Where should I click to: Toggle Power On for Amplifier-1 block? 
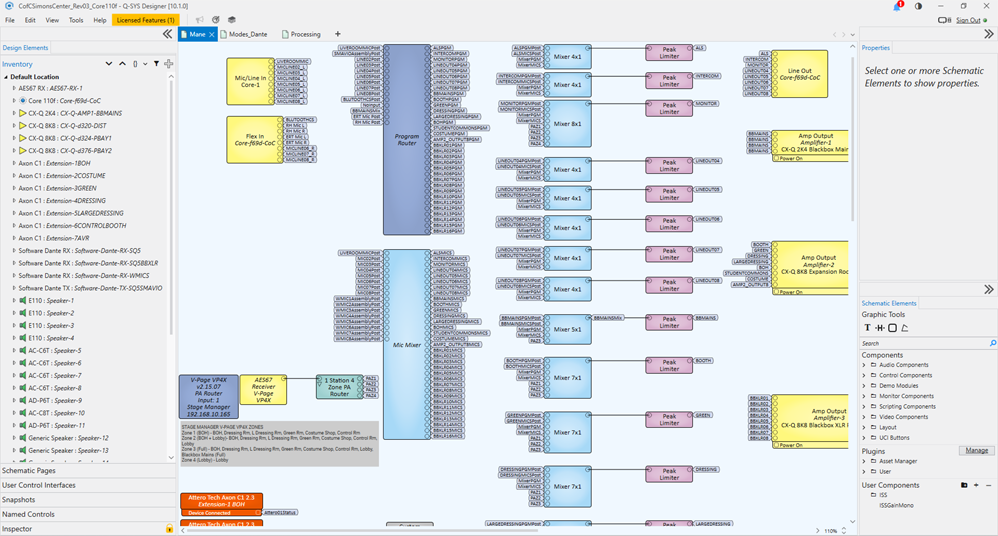coord(776,158)
